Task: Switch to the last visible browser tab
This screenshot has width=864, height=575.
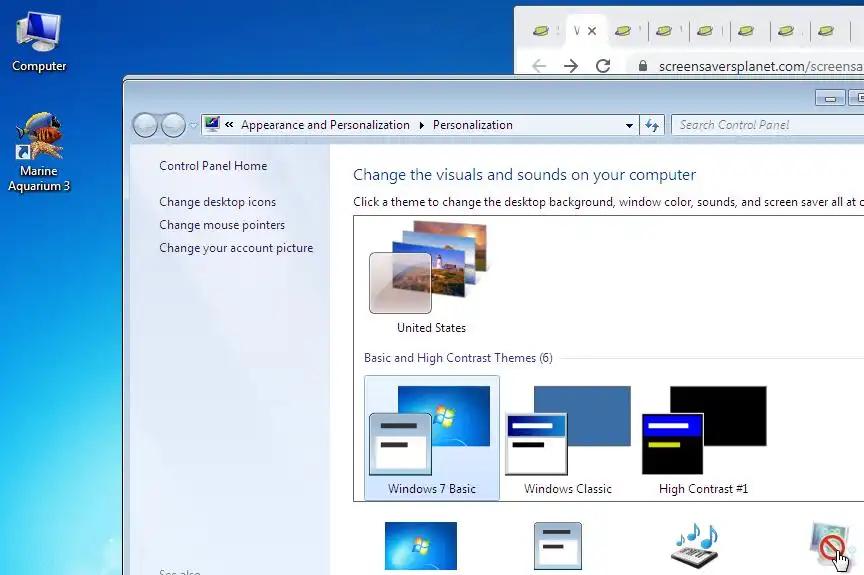Action: coord(825,31)
